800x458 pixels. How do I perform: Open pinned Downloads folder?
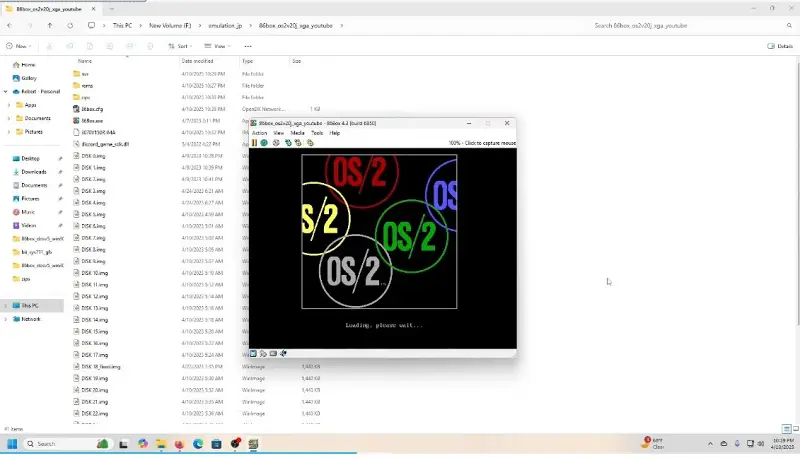pos(34,172)
